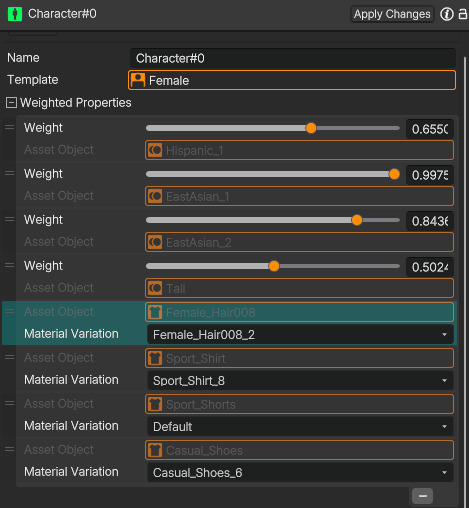Viewport: 469px width, 508px height.
Task: Open the info icon next to Apply Changes
Action: coord(447,14)
